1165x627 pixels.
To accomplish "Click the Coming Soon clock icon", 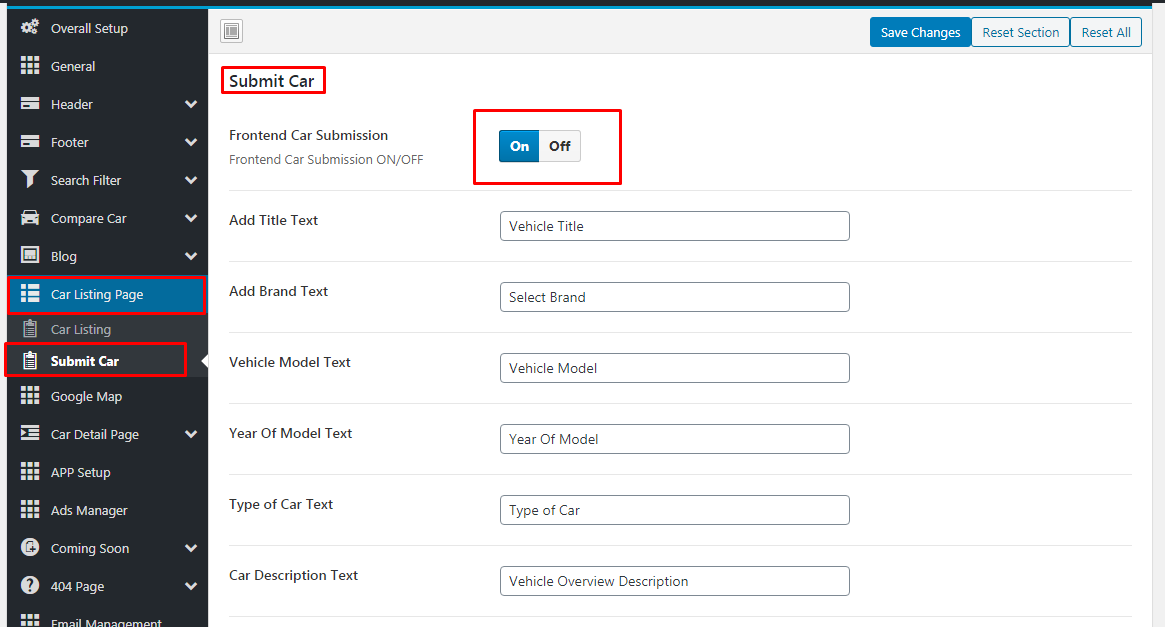I will (30, 548).
